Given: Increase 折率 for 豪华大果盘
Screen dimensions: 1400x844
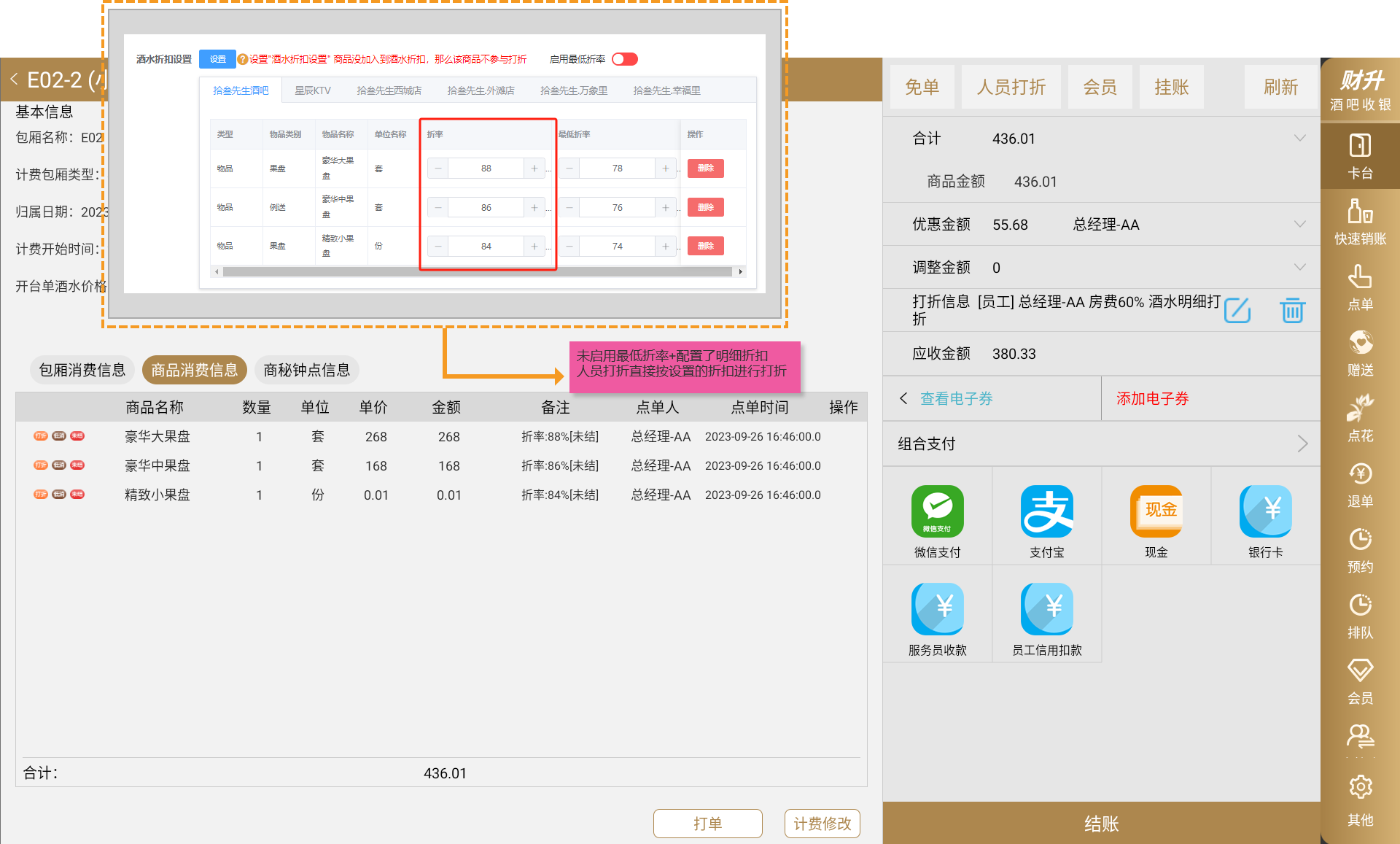Looking at the screenshot, I should 534,169.
